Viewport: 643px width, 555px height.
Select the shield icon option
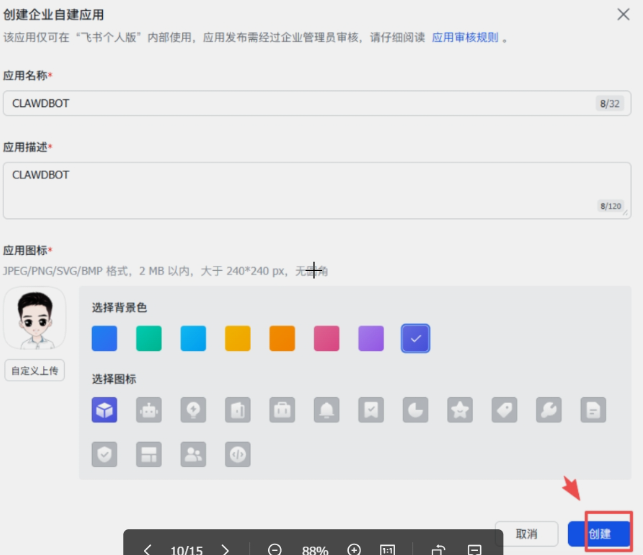104,454
